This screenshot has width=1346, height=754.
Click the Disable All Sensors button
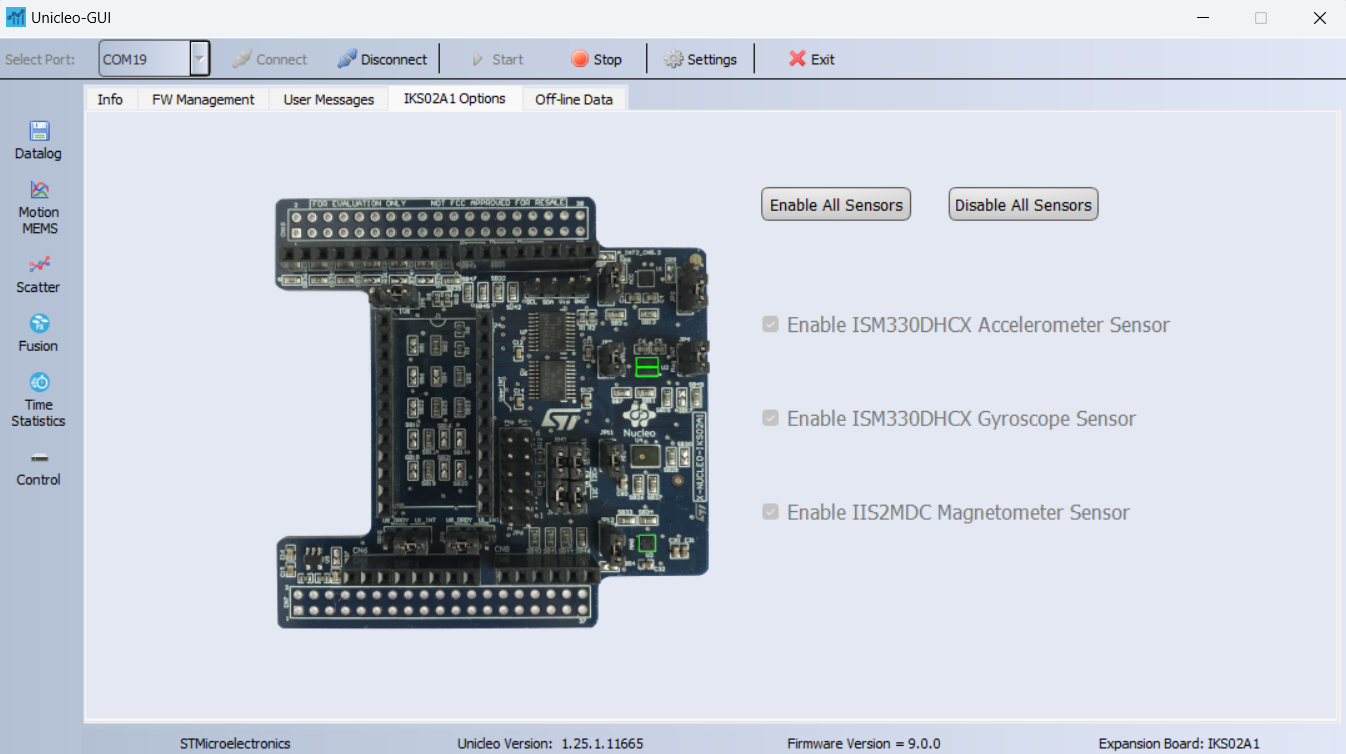coord(1022,204)
